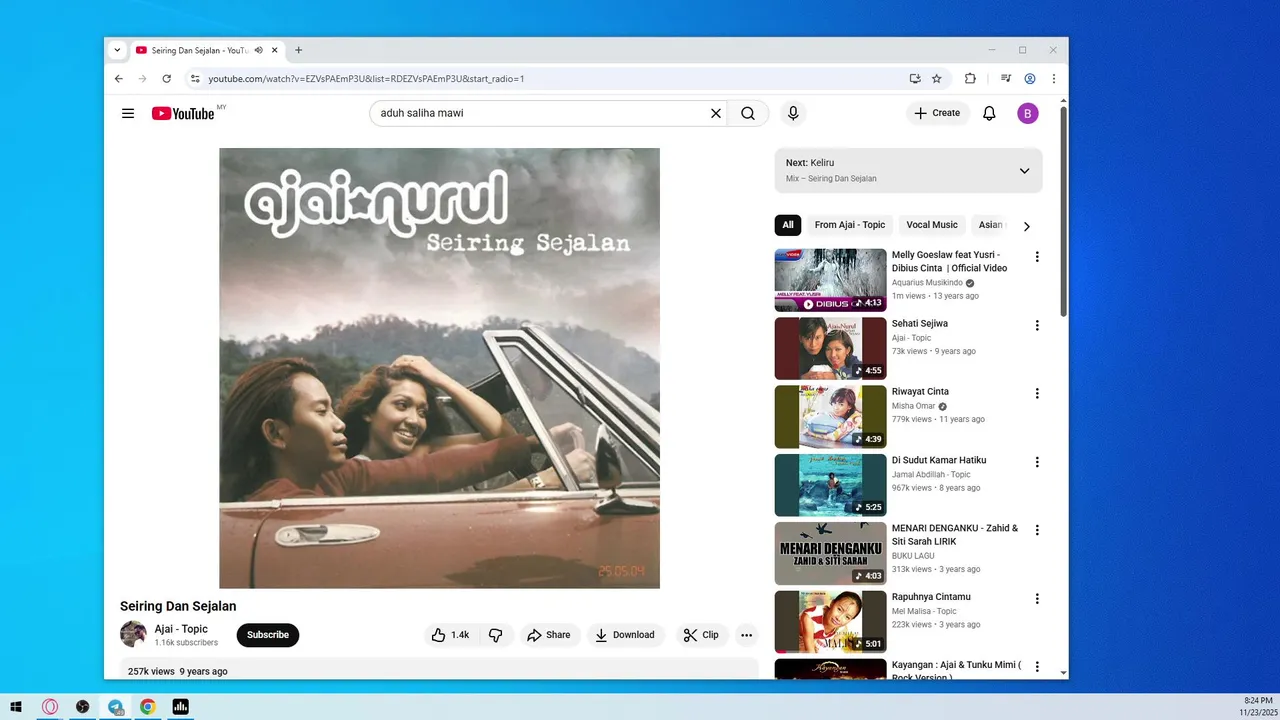This screenshot has width=1280, height=720.
Task: Reload the page in Chrome
Action: pyautogui.click(x=167, y=78)
